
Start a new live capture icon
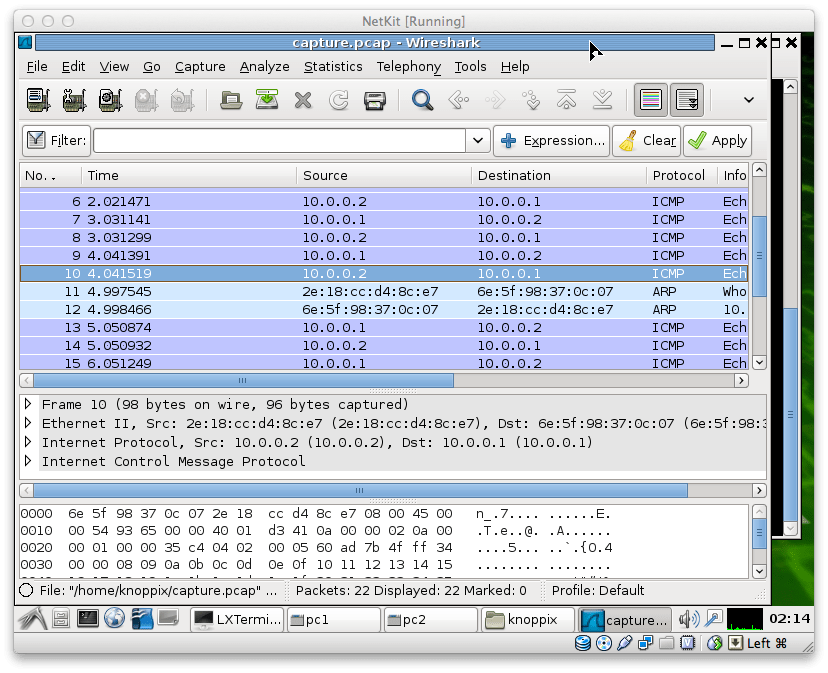pyautogui.click(x=110, y=99)
